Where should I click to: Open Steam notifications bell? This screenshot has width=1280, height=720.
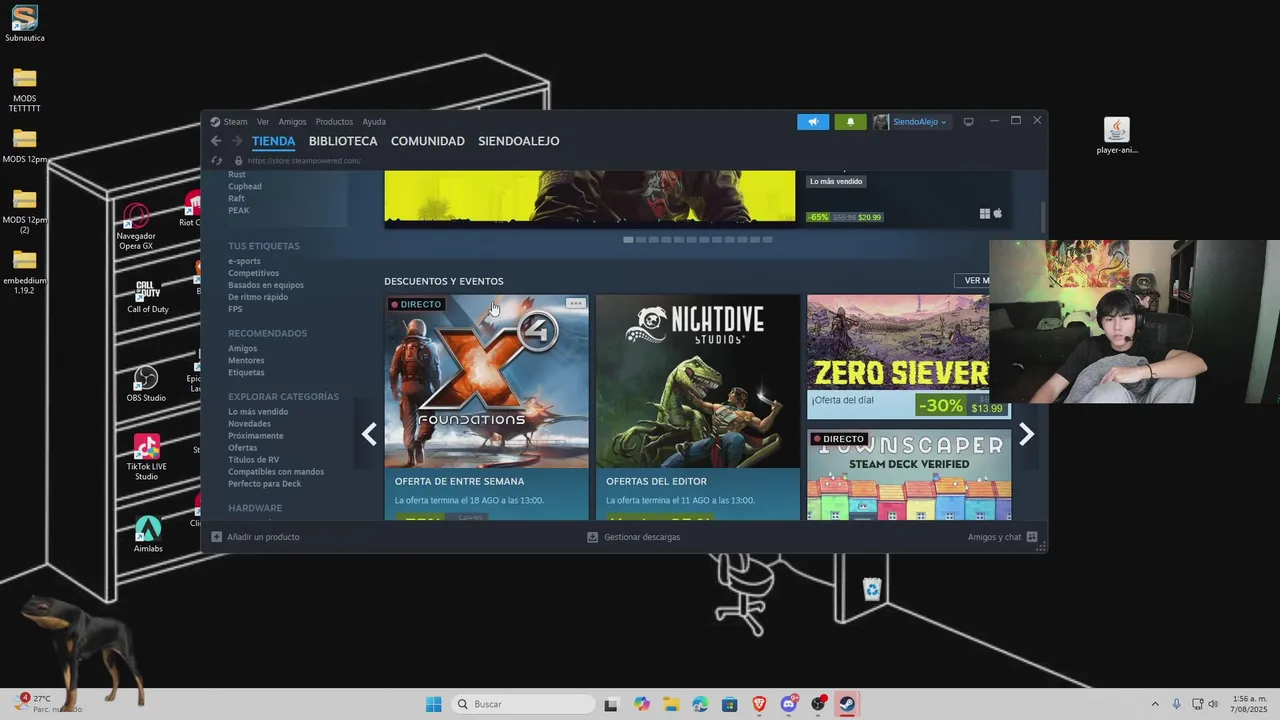[x=850, y=122]
